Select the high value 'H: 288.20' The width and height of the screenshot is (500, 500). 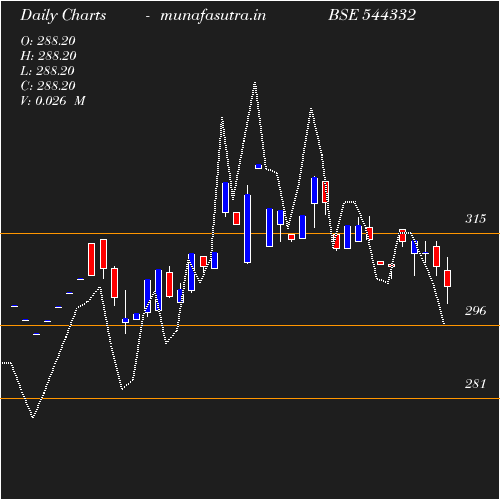pos(48,56)
